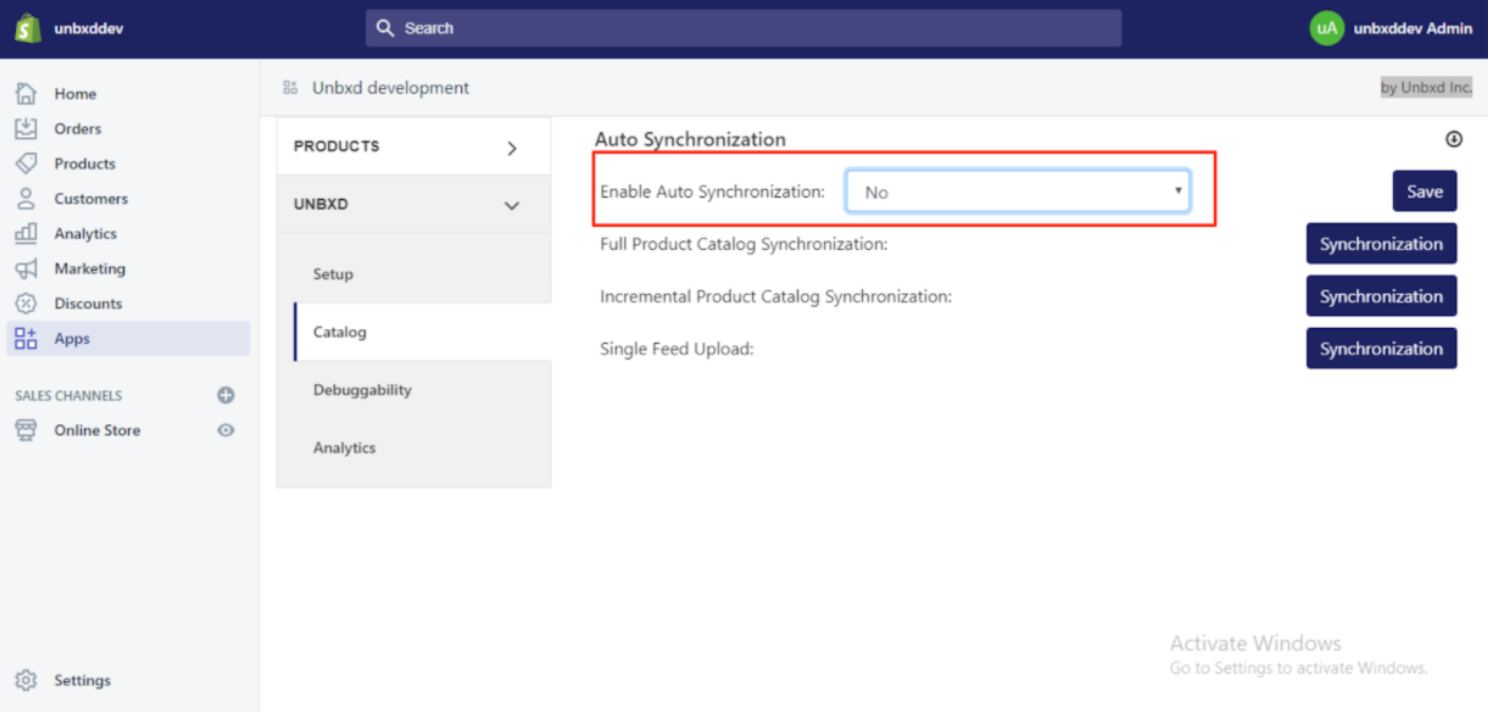The height and width of the screenshot is (712, 1488).
Task: Click the Incremental Product Catalog Synchronization label
Action: pos(776,297)
